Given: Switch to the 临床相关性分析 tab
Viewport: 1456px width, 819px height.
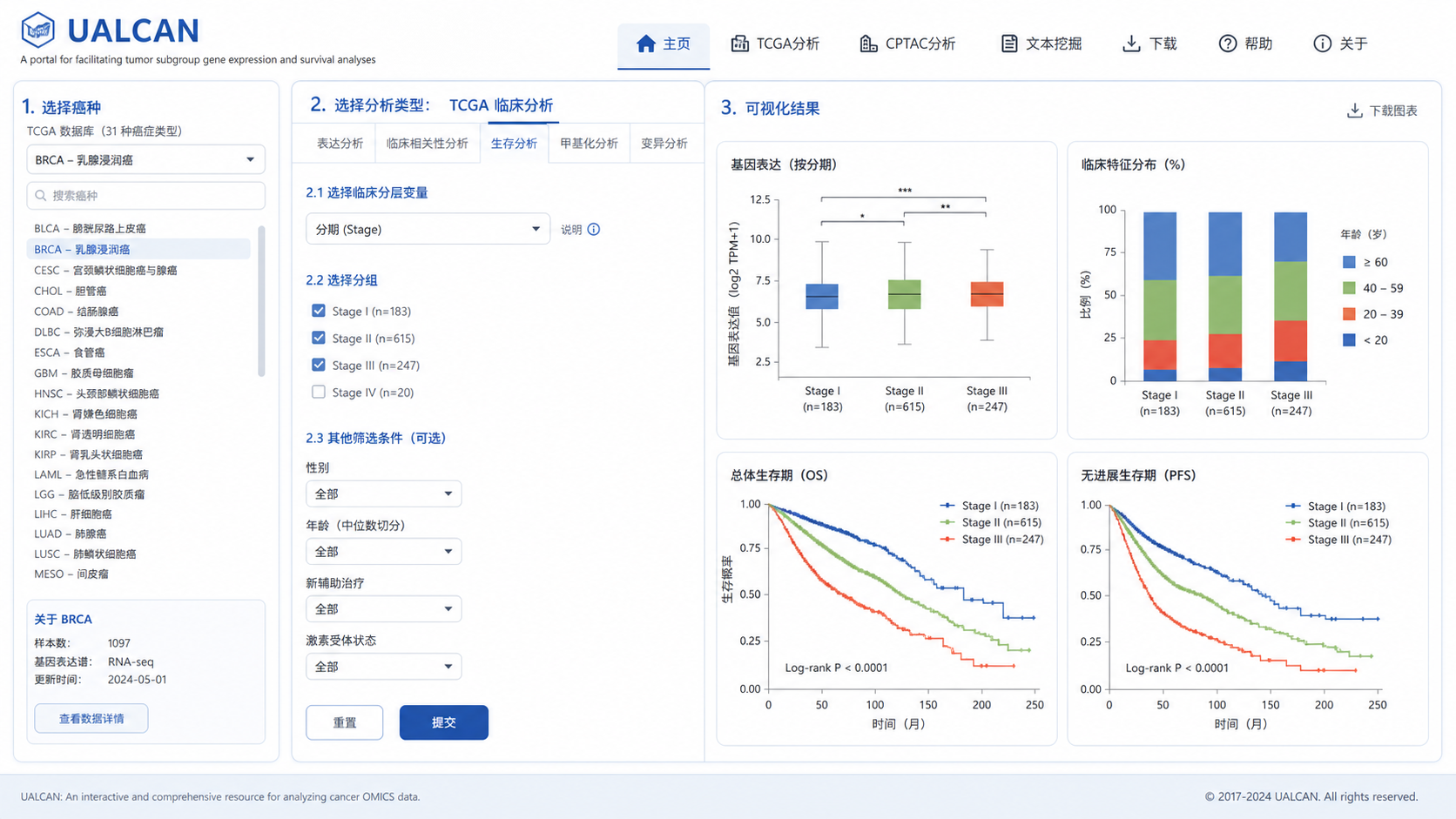Looking at the screenshot, I should [x=427, y=144].
